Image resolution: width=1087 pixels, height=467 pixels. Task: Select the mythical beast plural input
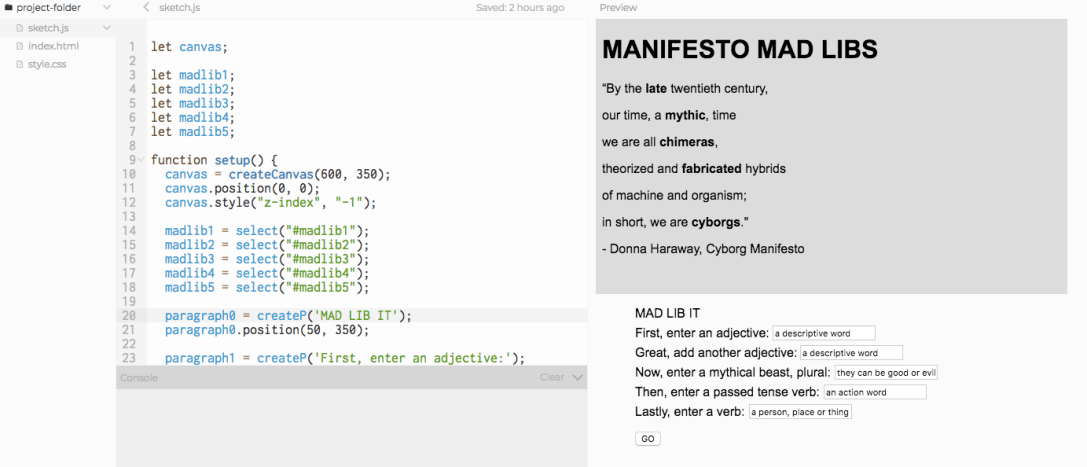pyautogui.click(x=885, y=373)
